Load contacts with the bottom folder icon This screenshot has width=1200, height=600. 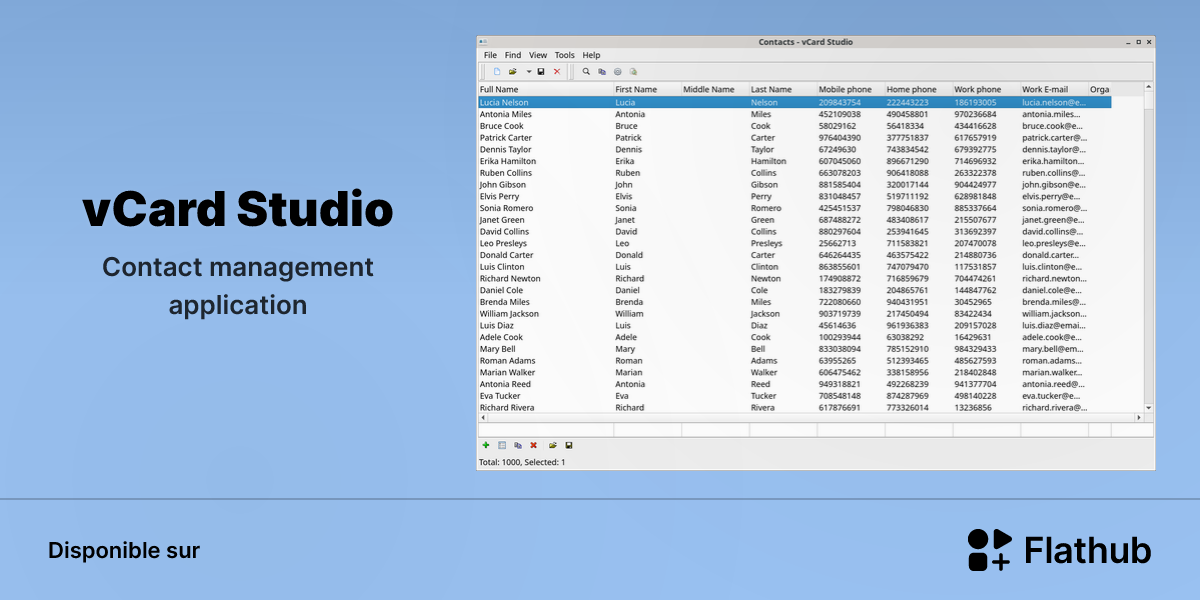click(553, 445)
